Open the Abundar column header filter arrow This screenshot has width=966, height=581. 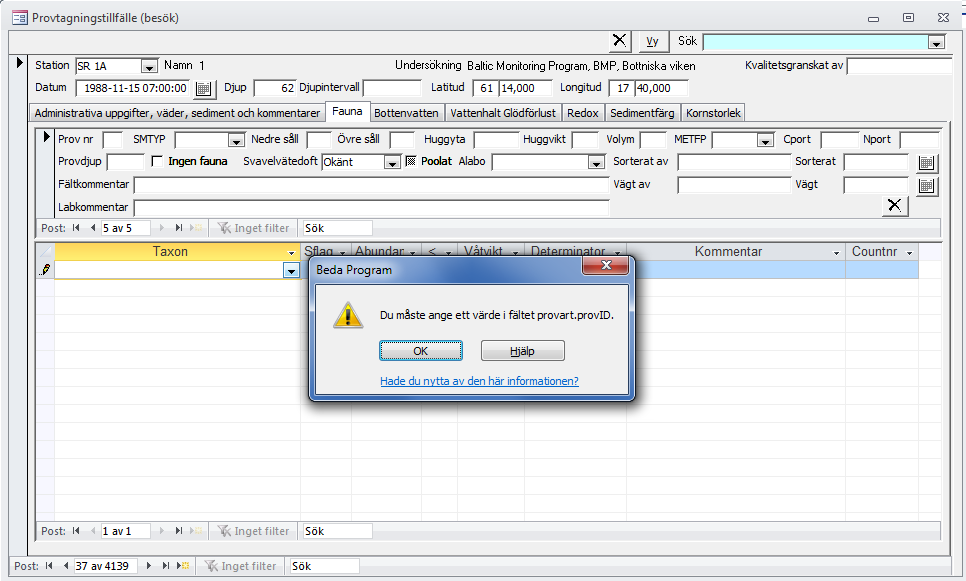(x=413, y=253)
